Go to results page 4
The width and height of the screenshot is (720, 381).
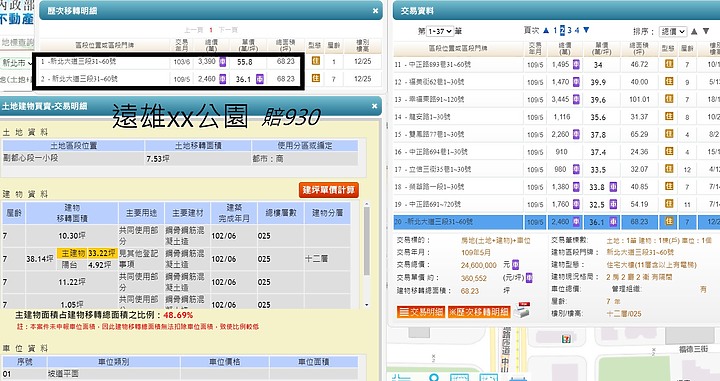coord(577,30)
